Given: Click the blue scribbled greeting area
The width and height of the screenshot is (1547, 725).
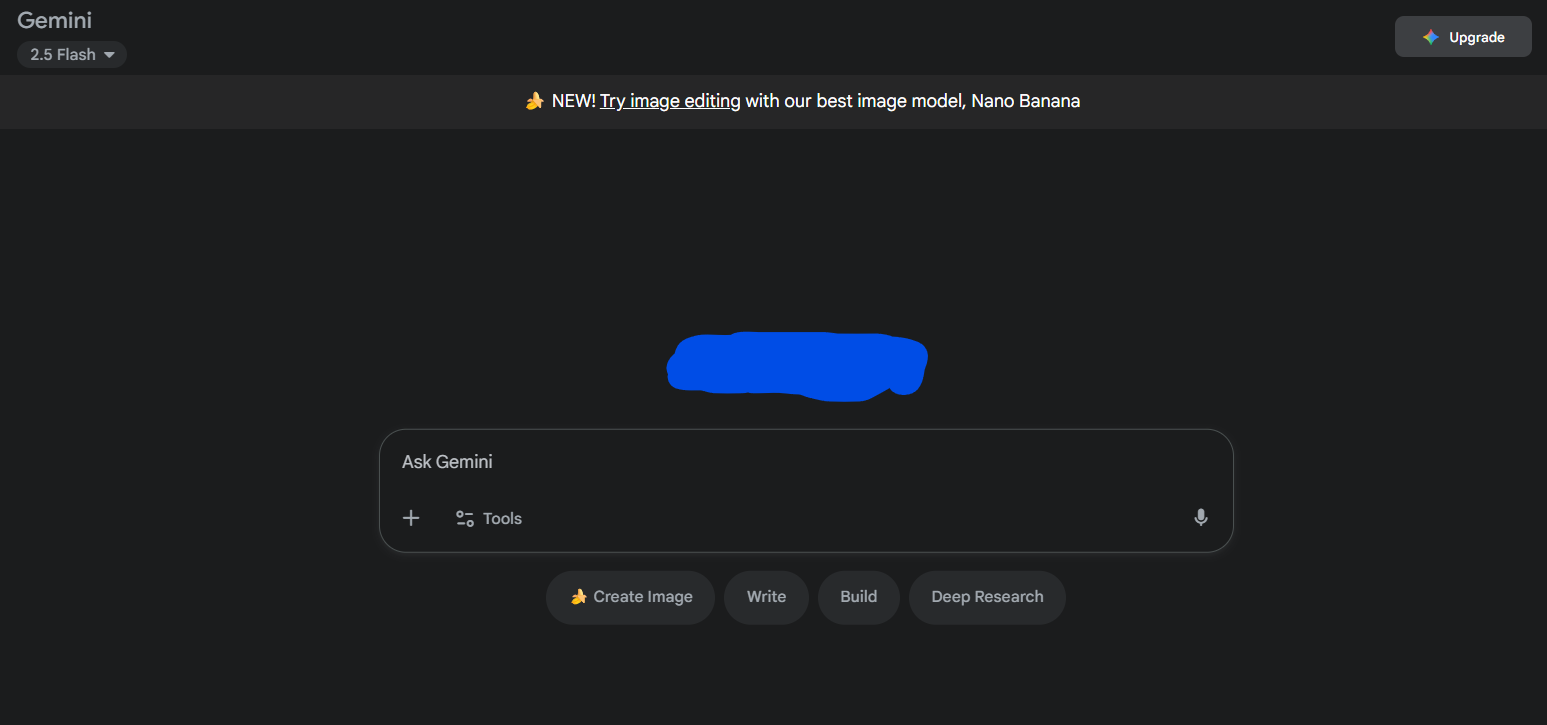Looking at the screenshot, I should [x=797, y=365].
